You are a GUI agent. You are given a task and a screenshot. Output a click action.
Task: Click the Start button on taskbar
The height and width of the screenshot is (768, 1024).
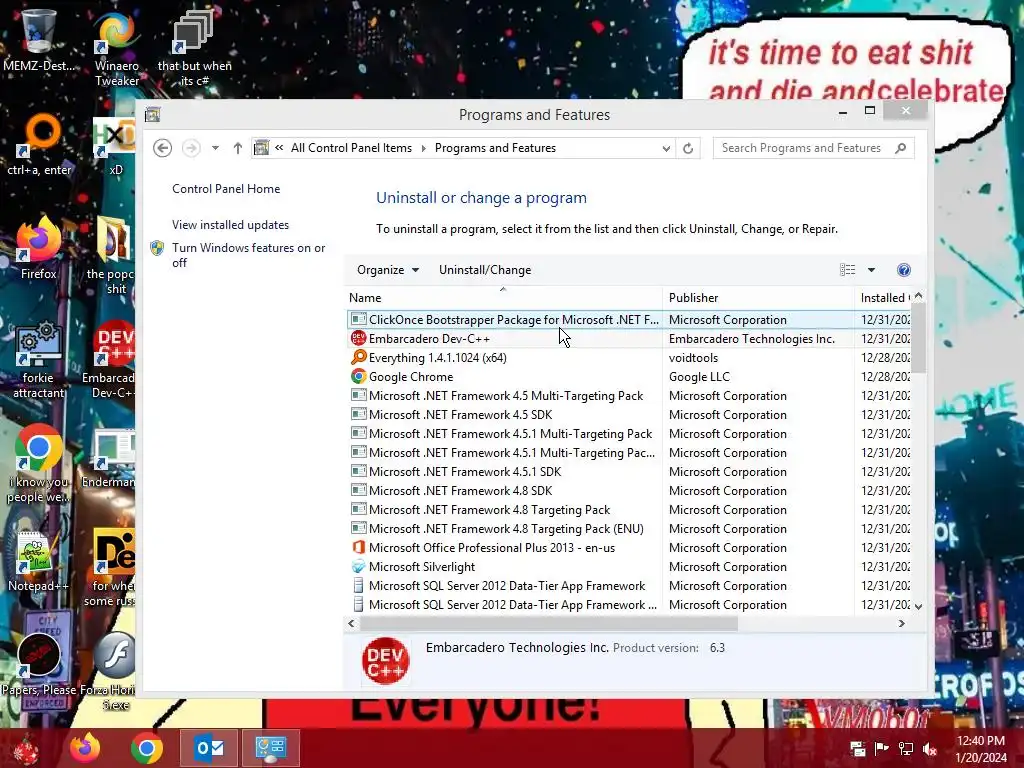(26, 748)
